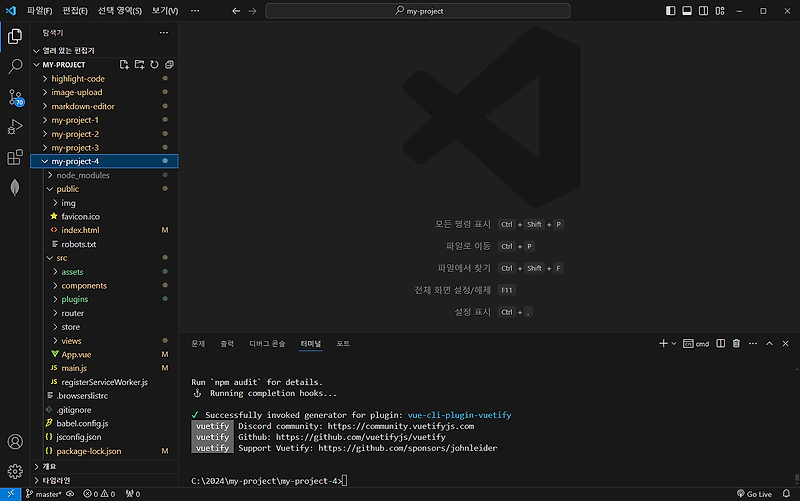Expand the highlight-code folder

(x=104, y=79)
